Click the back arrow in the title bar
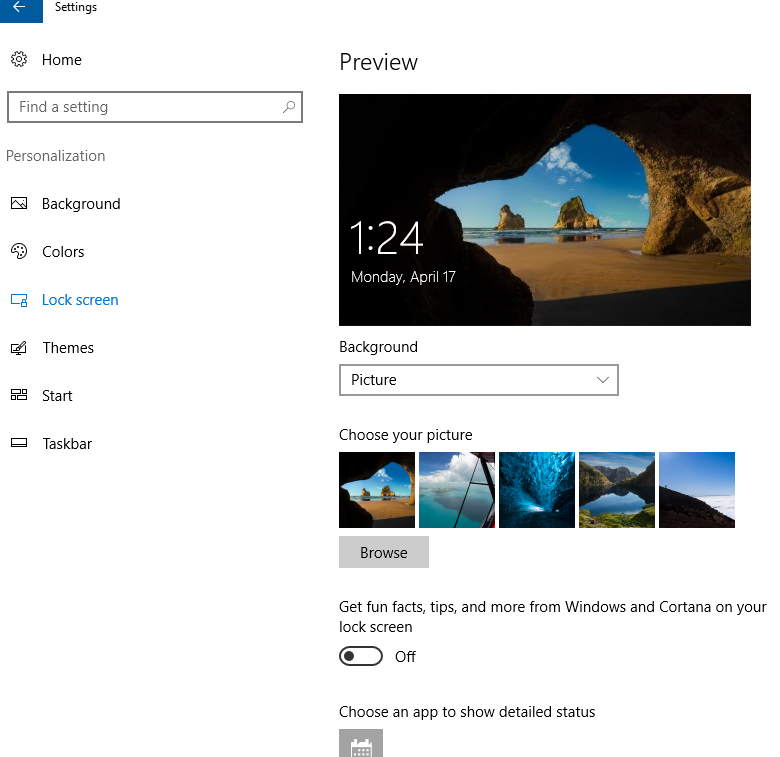 20,8
